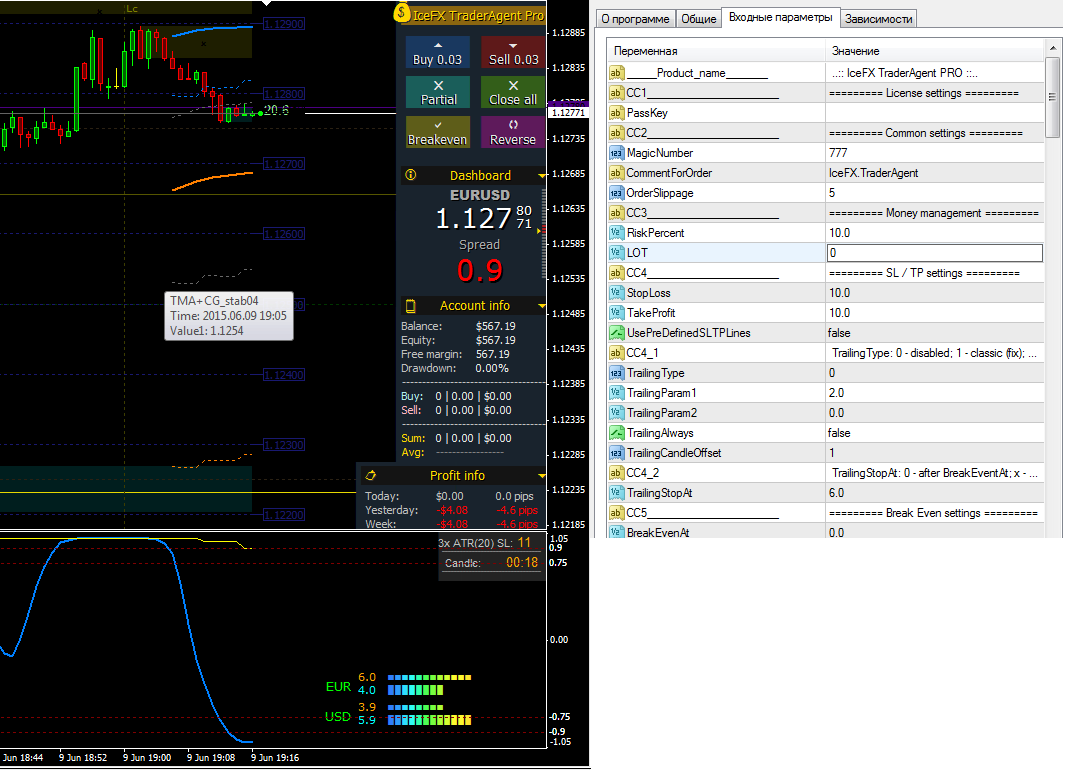1066x770 pixels.
Task: Open the Входные параметры tab
Action: pyautogui.click(x=780, y=17)
